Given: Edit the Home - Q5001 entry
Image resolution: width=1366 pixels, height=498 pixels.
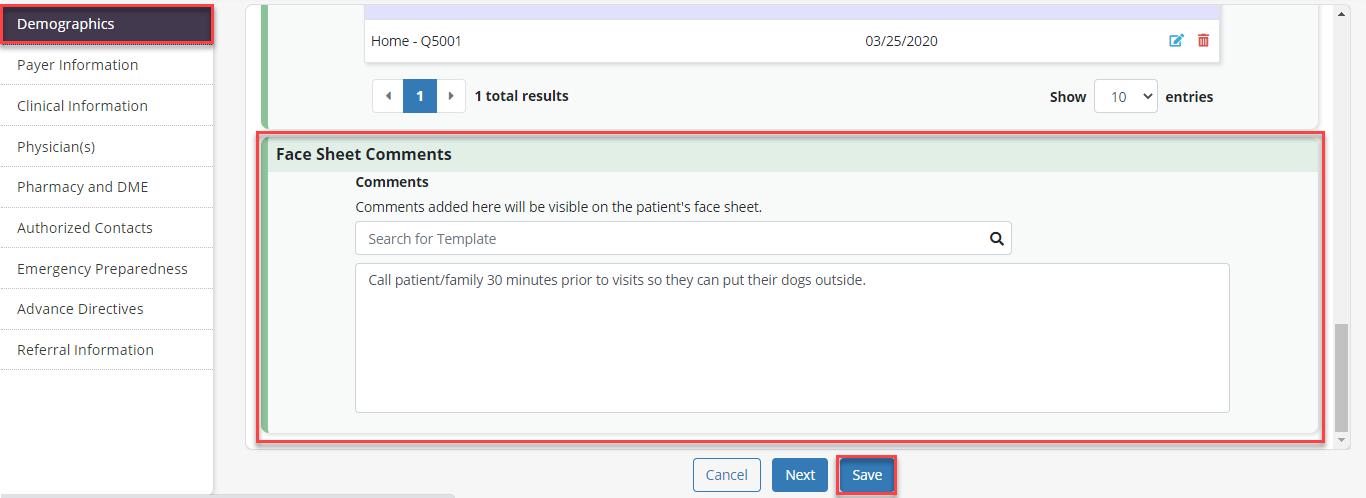Looking at the screenshot, I should click(1176, 41).
